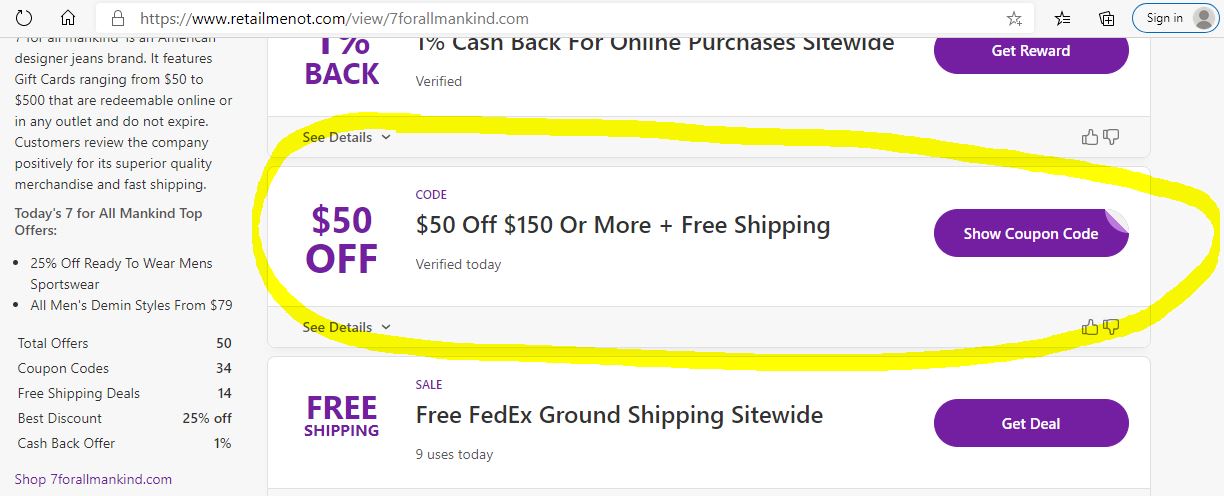Open the browser favorites list icon
The width and height of the screenshot is (1224, 496).
pos(1063,18)
